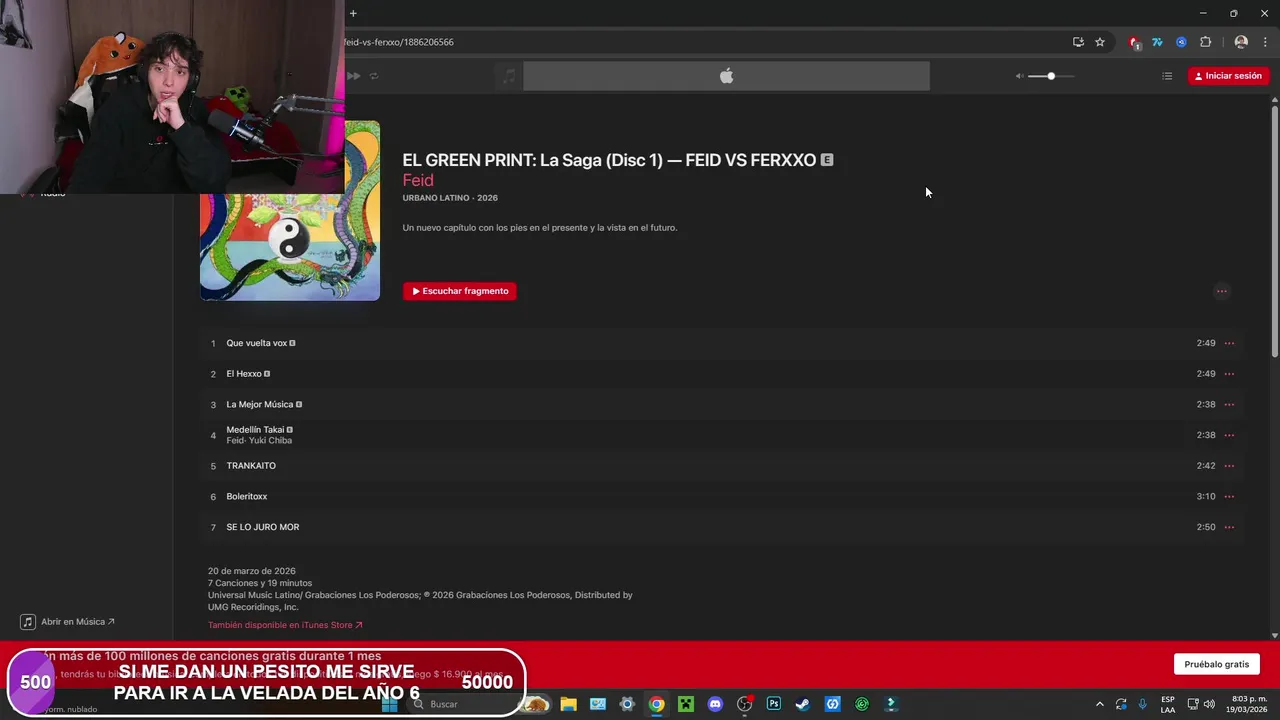This screenshot has width=1280, height=720.
Task: Skip to next track with forward icon
Action: [x=353, y=76]
